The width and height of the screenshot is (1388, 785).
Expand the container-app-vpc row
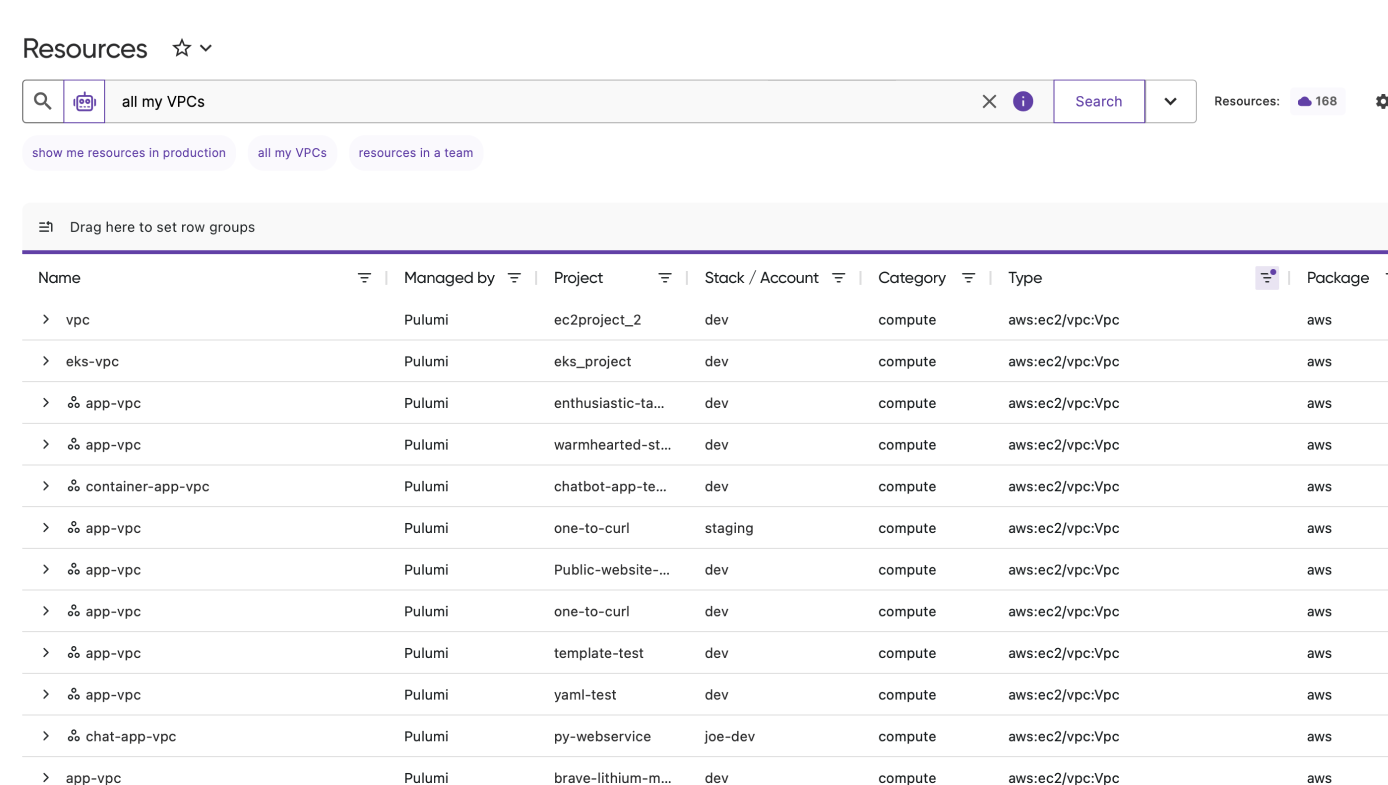(x=46, y=486)
